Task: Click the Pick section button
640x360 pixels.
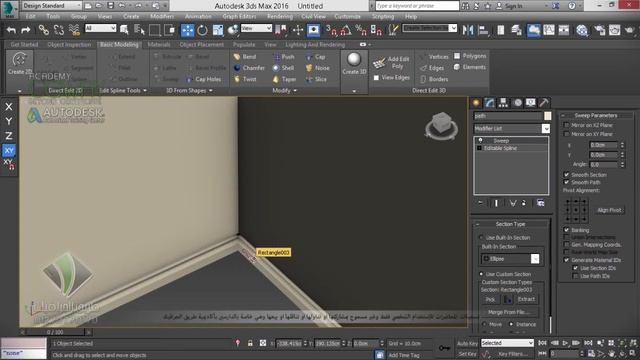Action: [490, 299]
